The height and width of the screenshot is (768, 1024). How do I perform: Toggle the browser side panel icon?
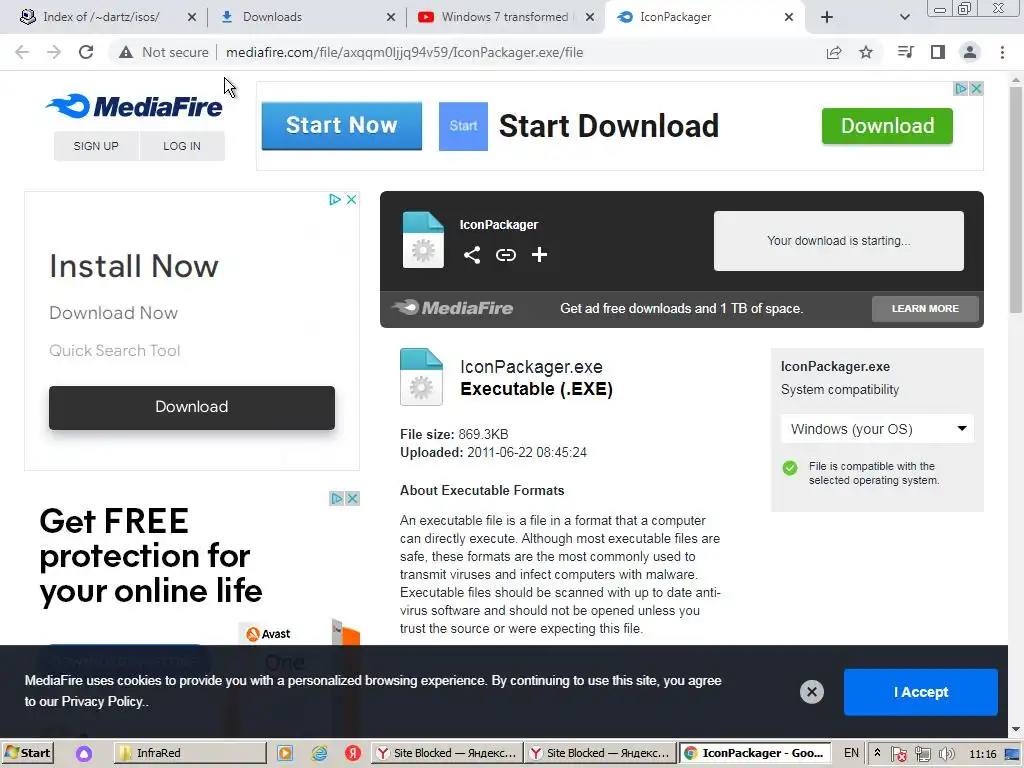coord(938,52)
